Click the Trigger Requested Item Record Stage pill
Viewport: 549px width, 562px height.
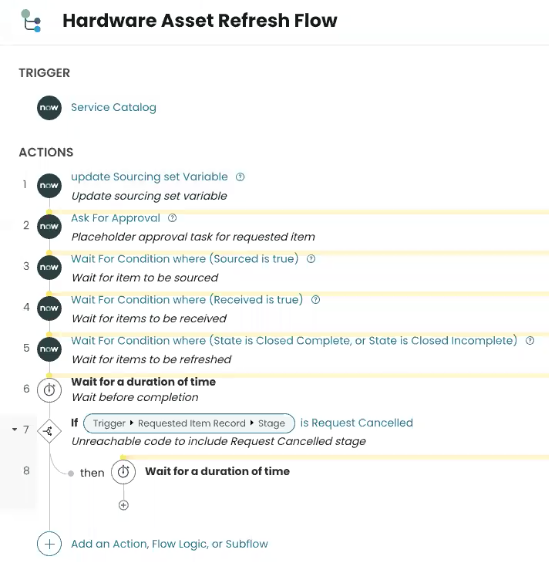(189, 423)
